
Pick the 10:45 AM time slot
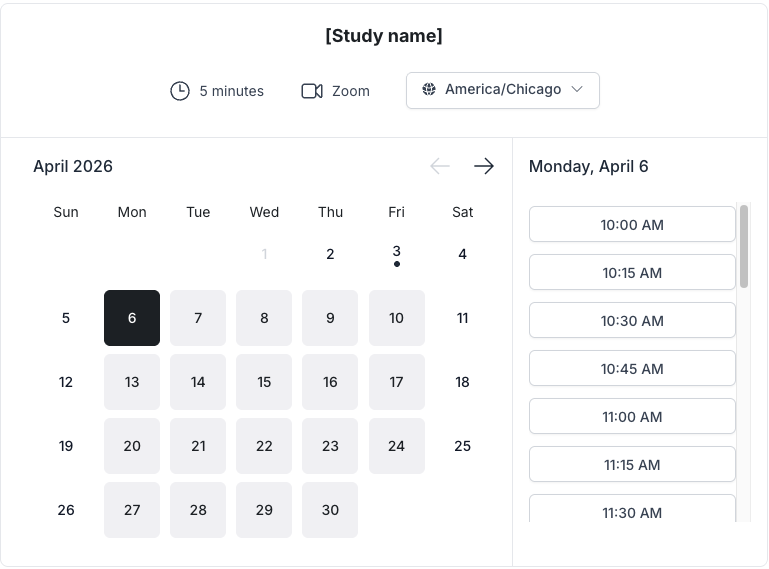(x=632, y=369)
